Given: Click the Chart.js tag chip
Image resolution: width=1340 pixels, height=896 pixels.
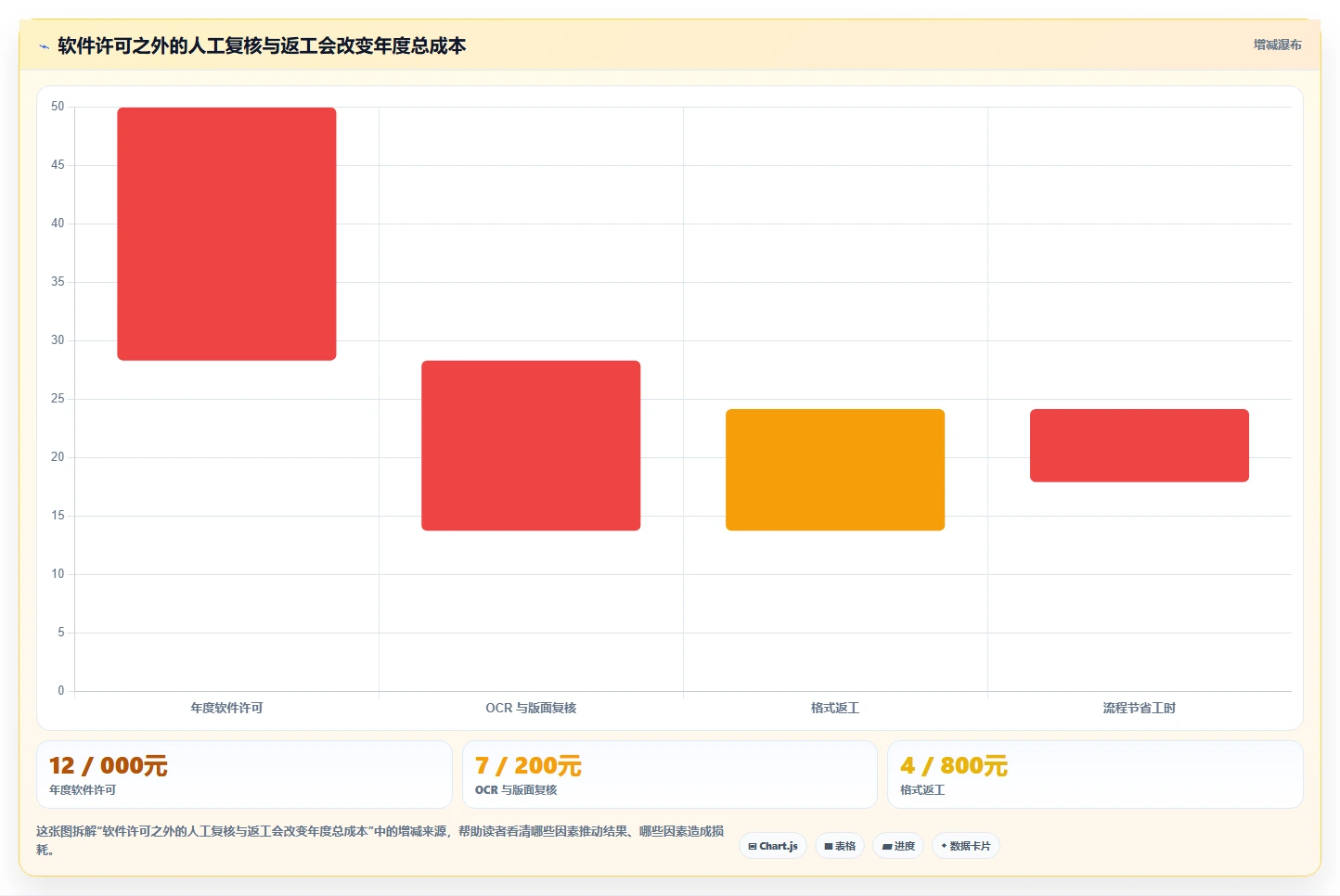Looking at the screenshot, I should pyautogui.click(x=773, y=846).
